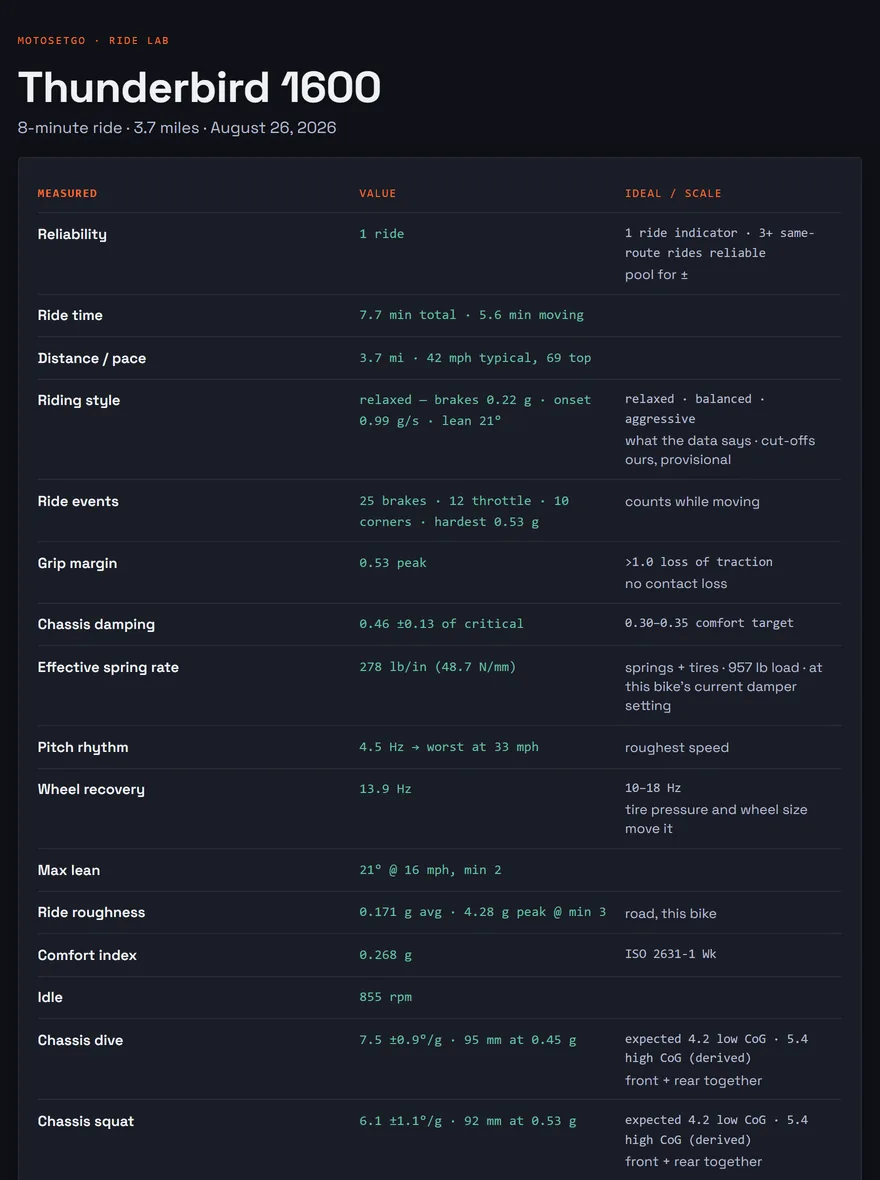The width and height of the screenshot is (880, 1180).
Task: Select the Max lean label
Action: pos(69,870)
